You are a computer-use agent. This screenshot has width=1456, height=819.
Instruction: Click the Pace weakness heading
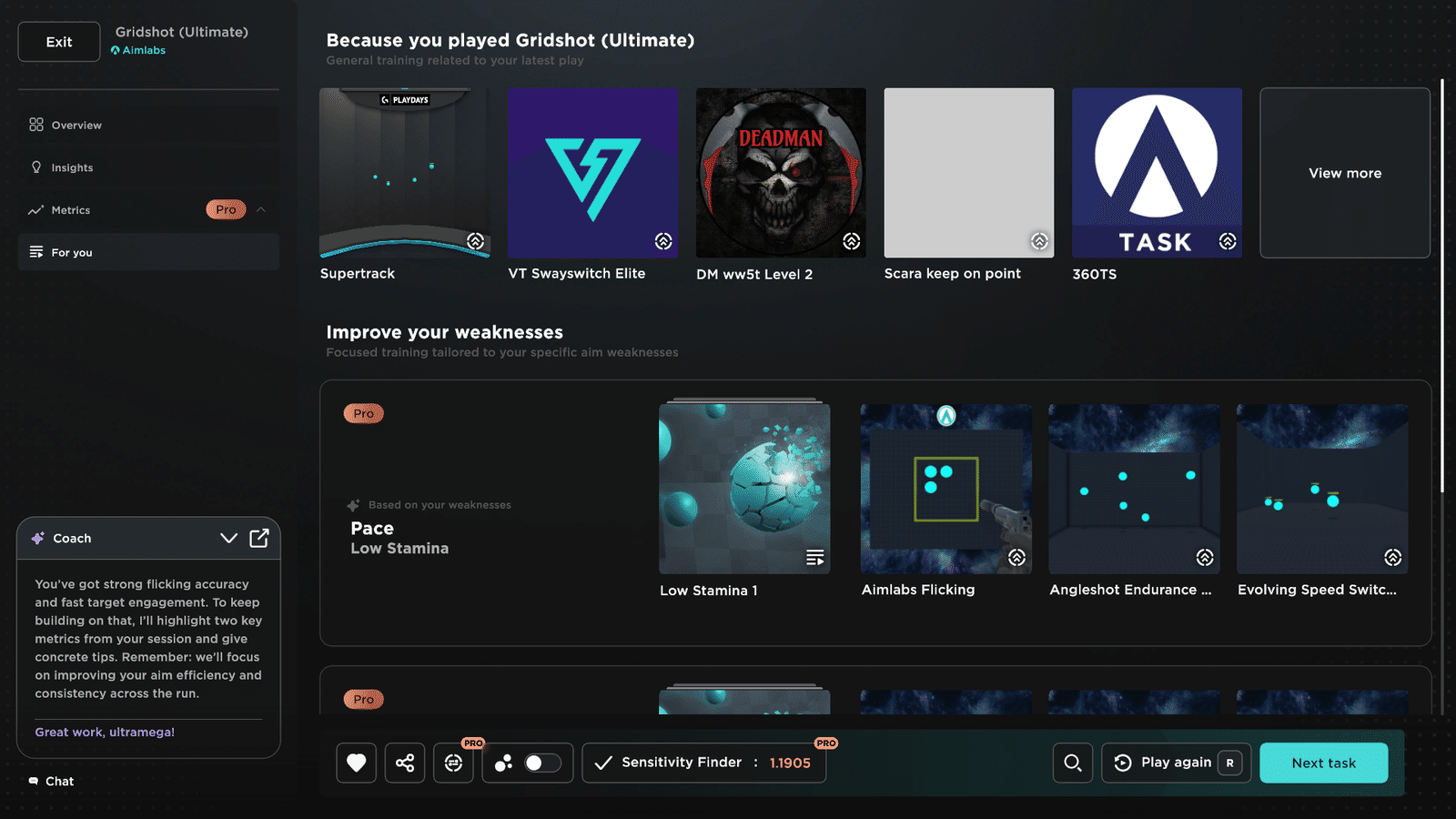click(372, 529)
